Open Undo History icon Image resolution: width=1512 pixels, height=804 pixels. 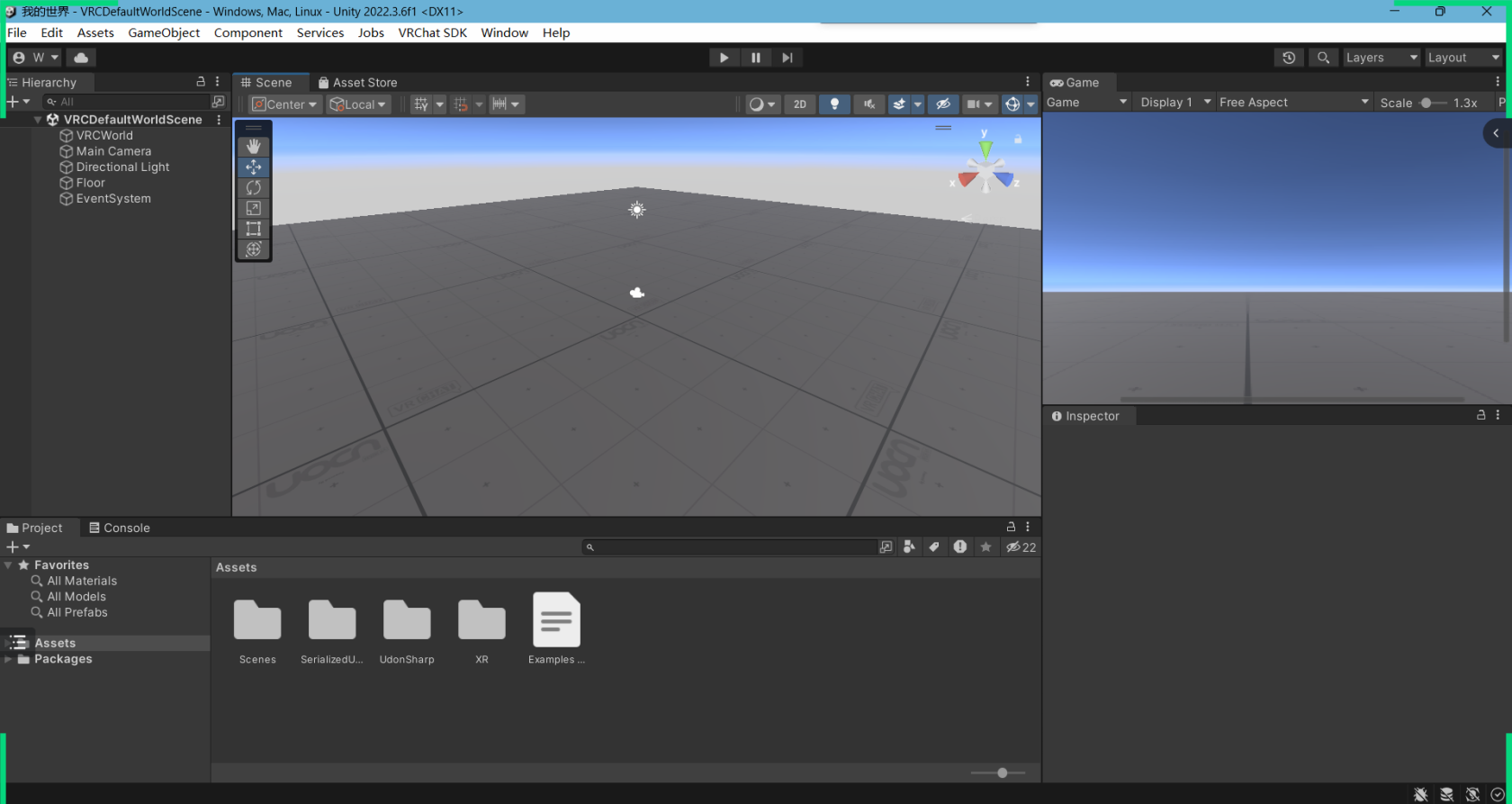pyautogui.click(x=1289, y=58)
